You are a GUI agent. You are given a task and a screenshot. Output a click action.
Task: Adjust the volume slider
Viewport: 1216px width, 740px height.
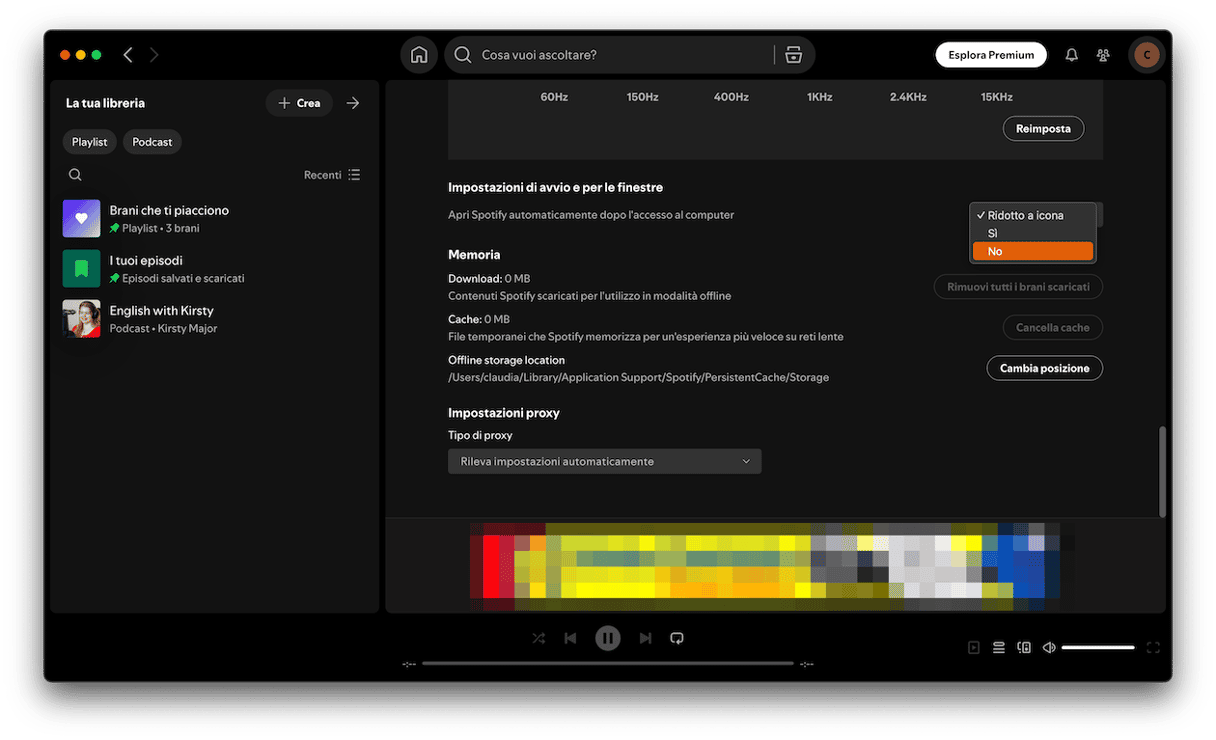(1098, 648)
